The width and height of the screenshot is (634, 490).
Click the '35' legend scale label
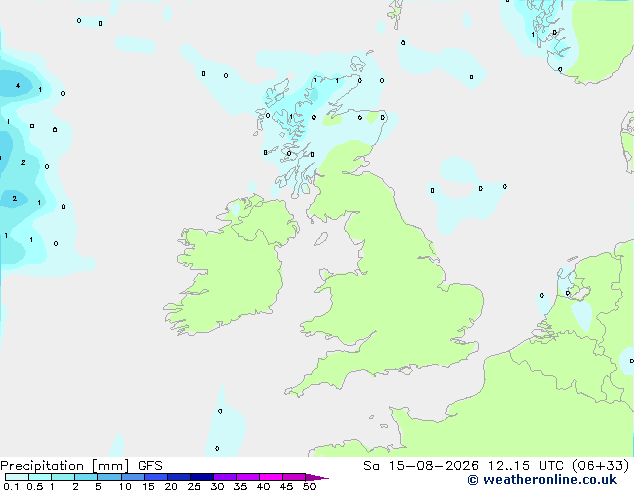point(240,486)
